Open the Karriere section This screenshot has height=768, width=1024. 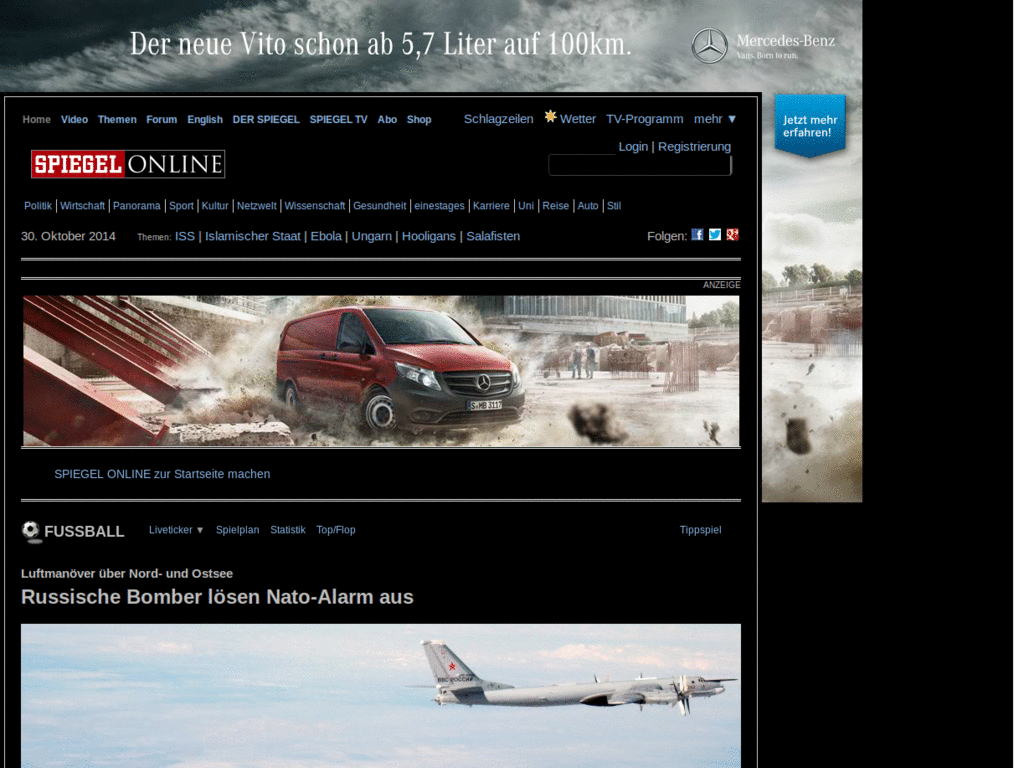click(x=491, y=206)
